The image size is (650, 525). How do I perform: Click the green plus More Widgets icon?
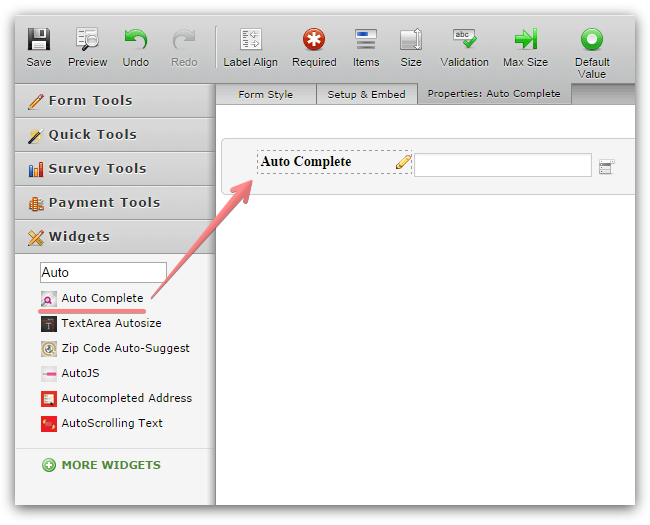click(x=49, y=465)
